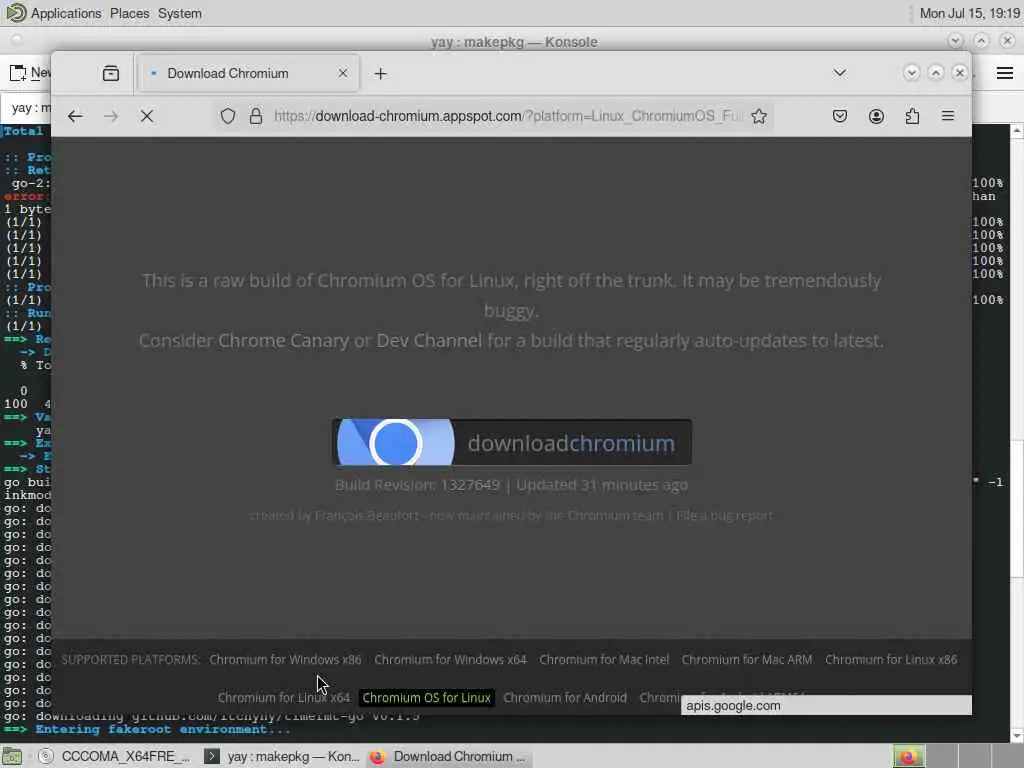
Task: Switch to the CCCOMA_X64FRE taskbar window
Action: 116,756
